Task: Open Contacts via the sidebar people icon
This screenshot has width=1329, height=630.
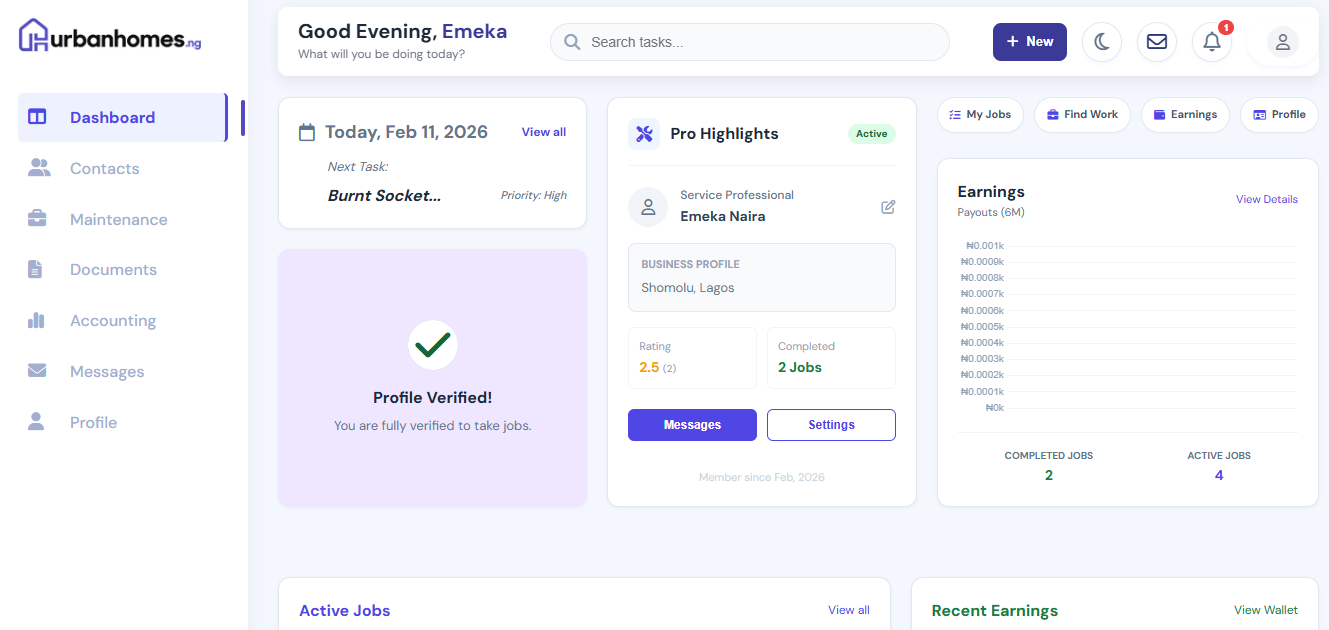Action: click(38, 167)
